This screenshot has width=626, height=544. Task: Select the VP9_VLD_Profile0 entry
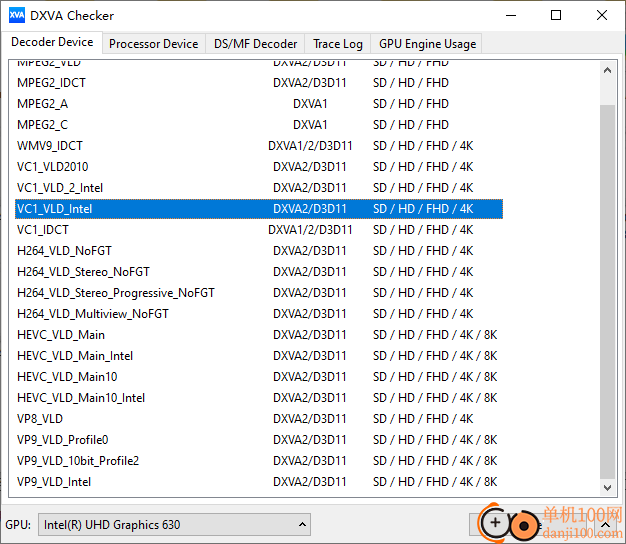click(259, 440)
